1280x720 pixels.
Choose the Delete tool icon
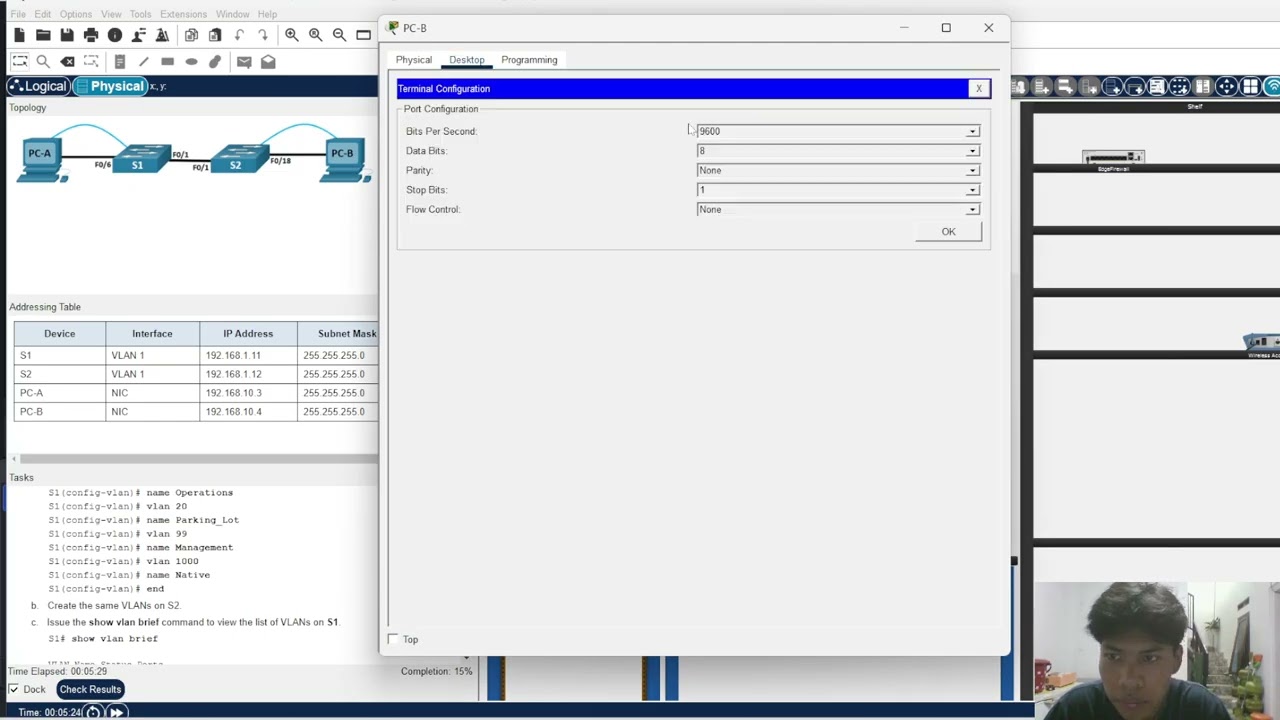pyautogui.click(x=67, y=61)
